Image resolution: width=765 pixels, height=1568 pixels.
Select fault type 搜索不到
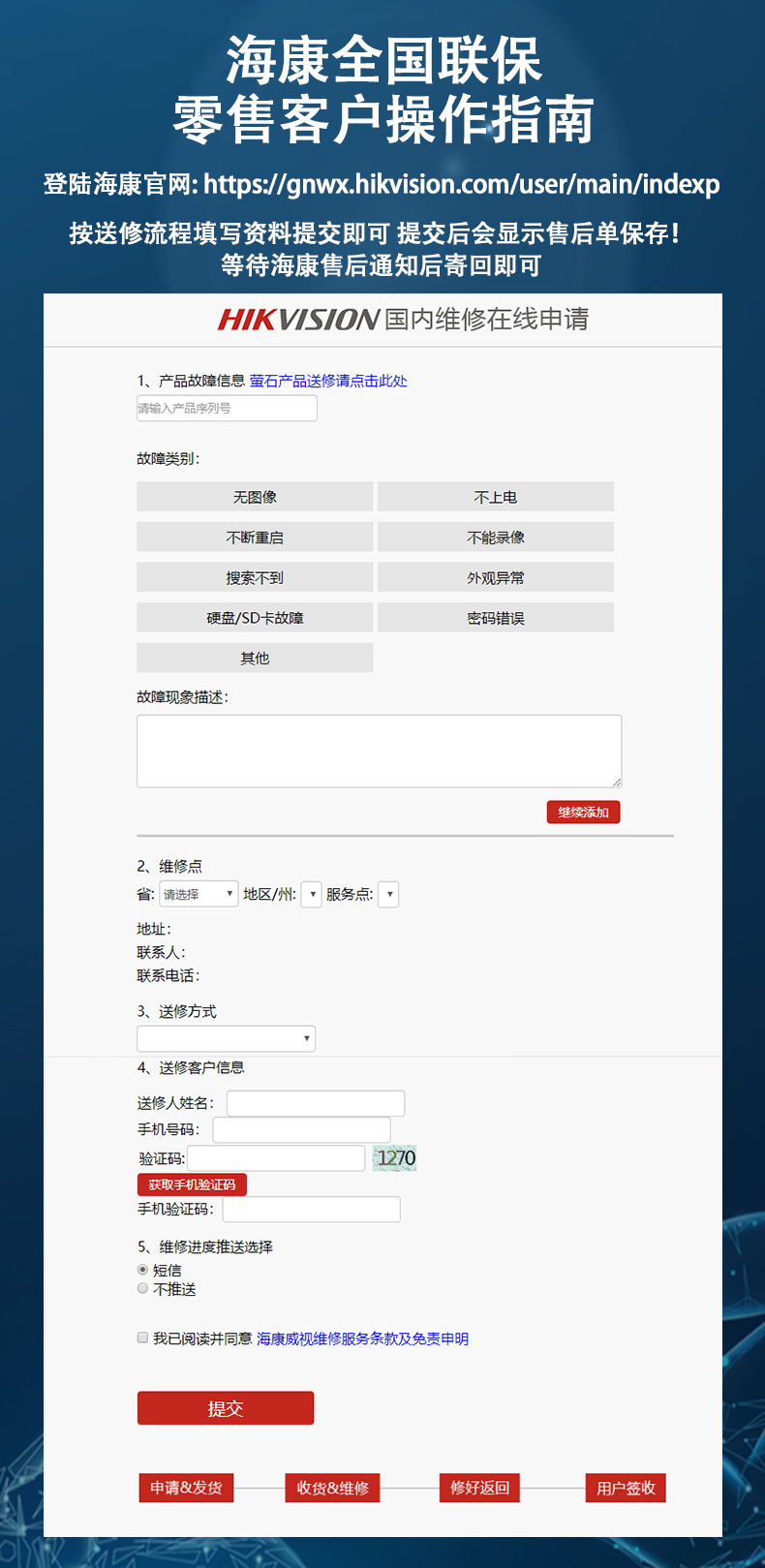click(255, 577)
